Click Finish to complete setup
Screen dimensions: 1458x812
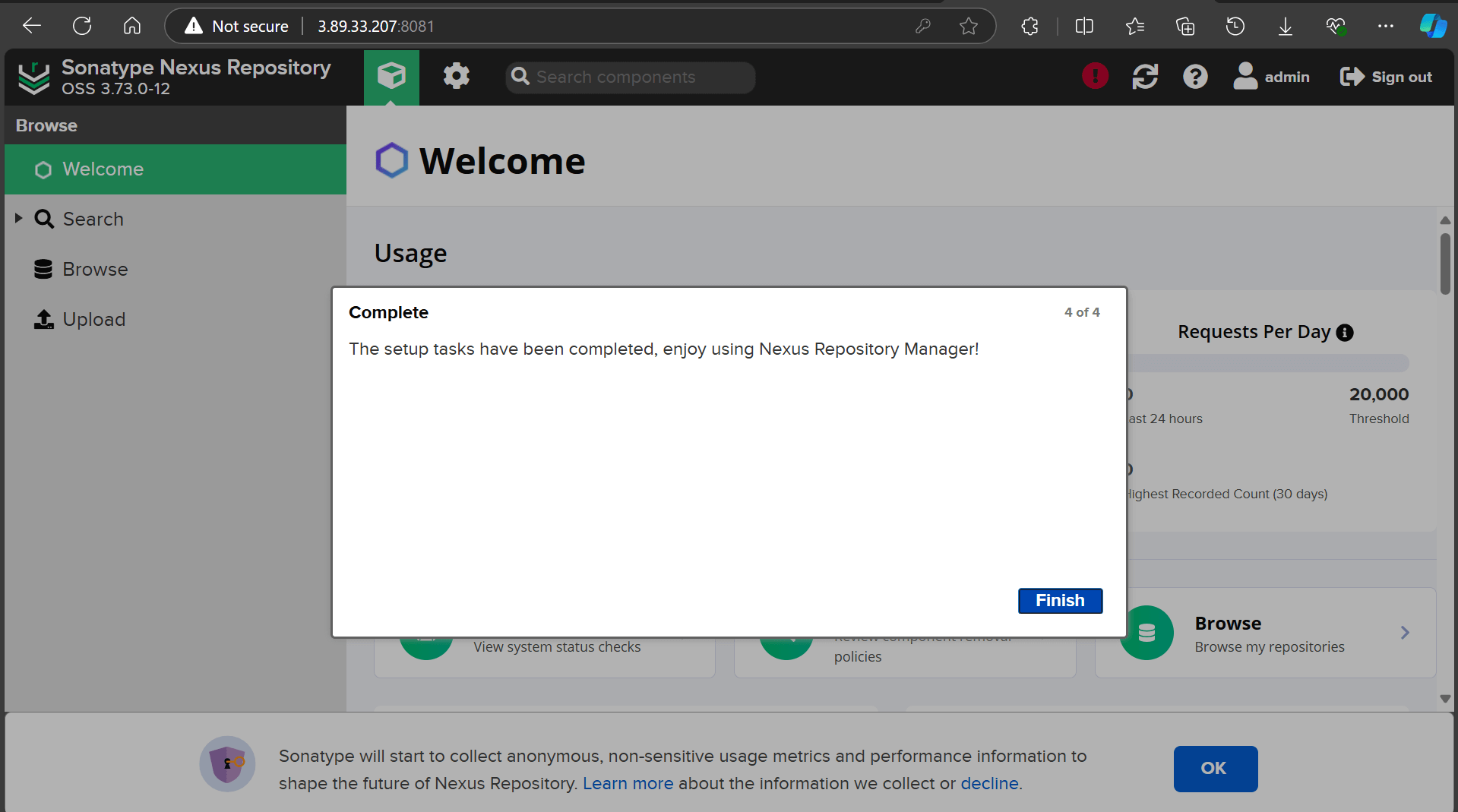pyautogui.click(x=1059, y=600)
